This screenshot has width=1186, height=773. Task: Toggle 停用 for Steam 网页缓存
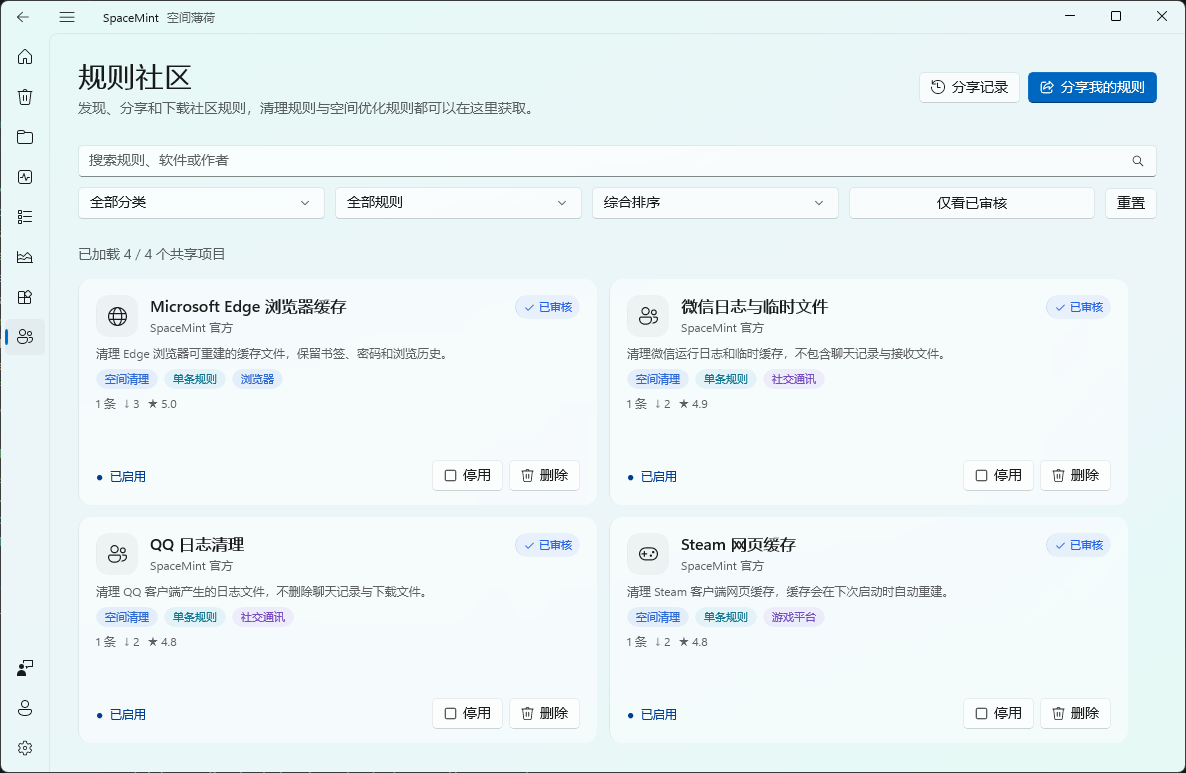point(998,714)
